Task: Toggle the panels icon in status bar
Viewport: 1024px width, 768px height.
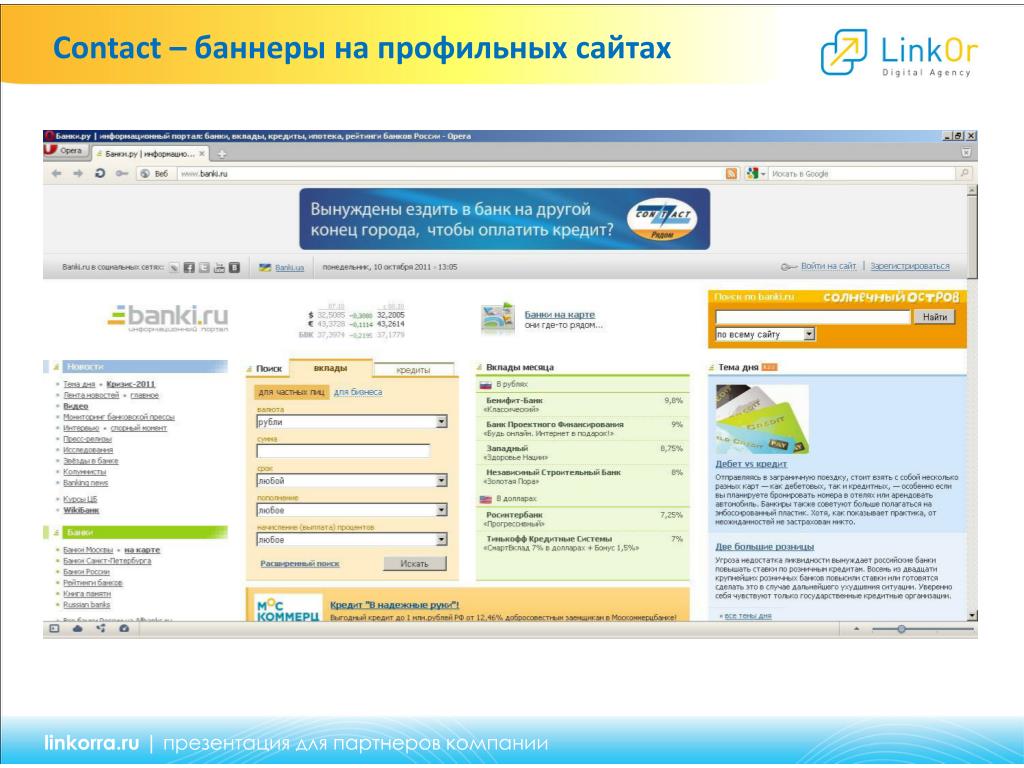Action: (x=54, y=629)
